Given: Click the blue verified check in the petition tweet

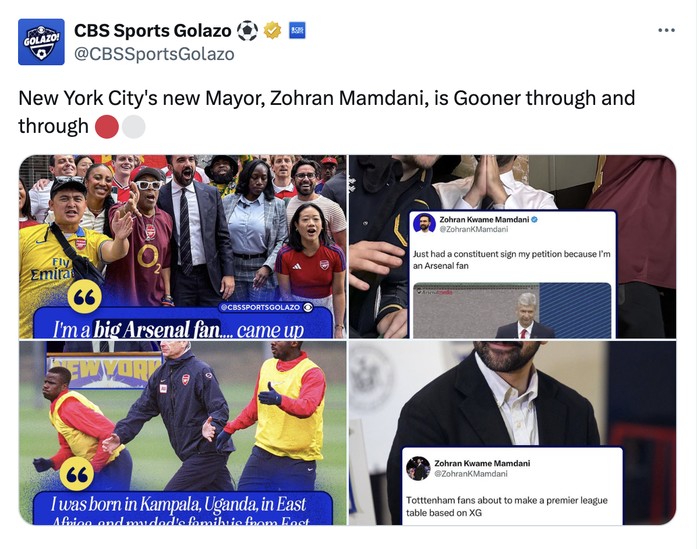Looking at the screenshot, I should [534, 218].
